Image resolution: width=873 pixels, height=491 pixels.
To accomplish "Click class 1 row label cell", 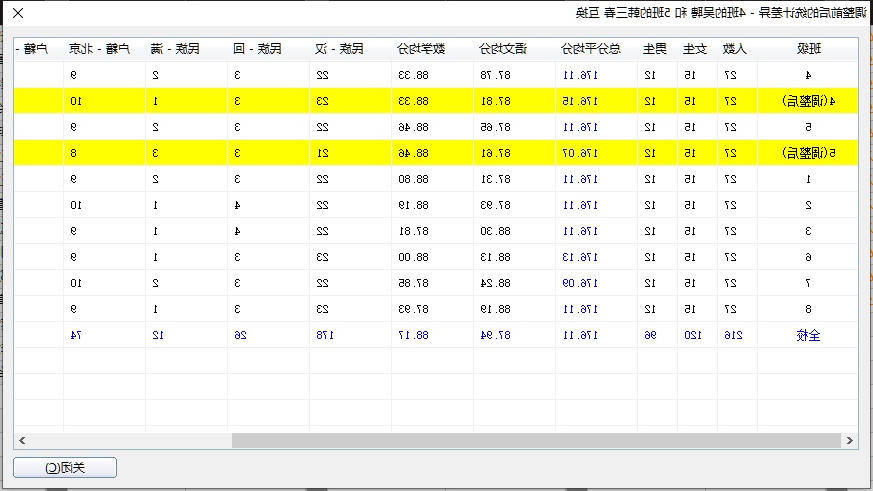I will point(808,179).
